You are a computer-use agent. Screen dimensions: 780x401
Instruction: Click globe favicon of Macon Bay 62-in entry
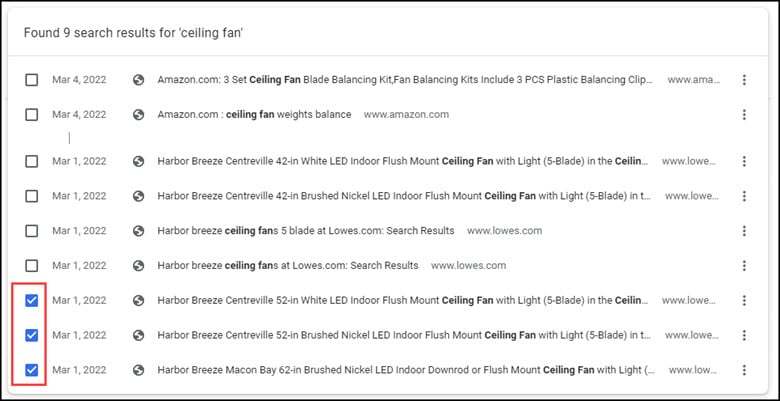(138, 370)
